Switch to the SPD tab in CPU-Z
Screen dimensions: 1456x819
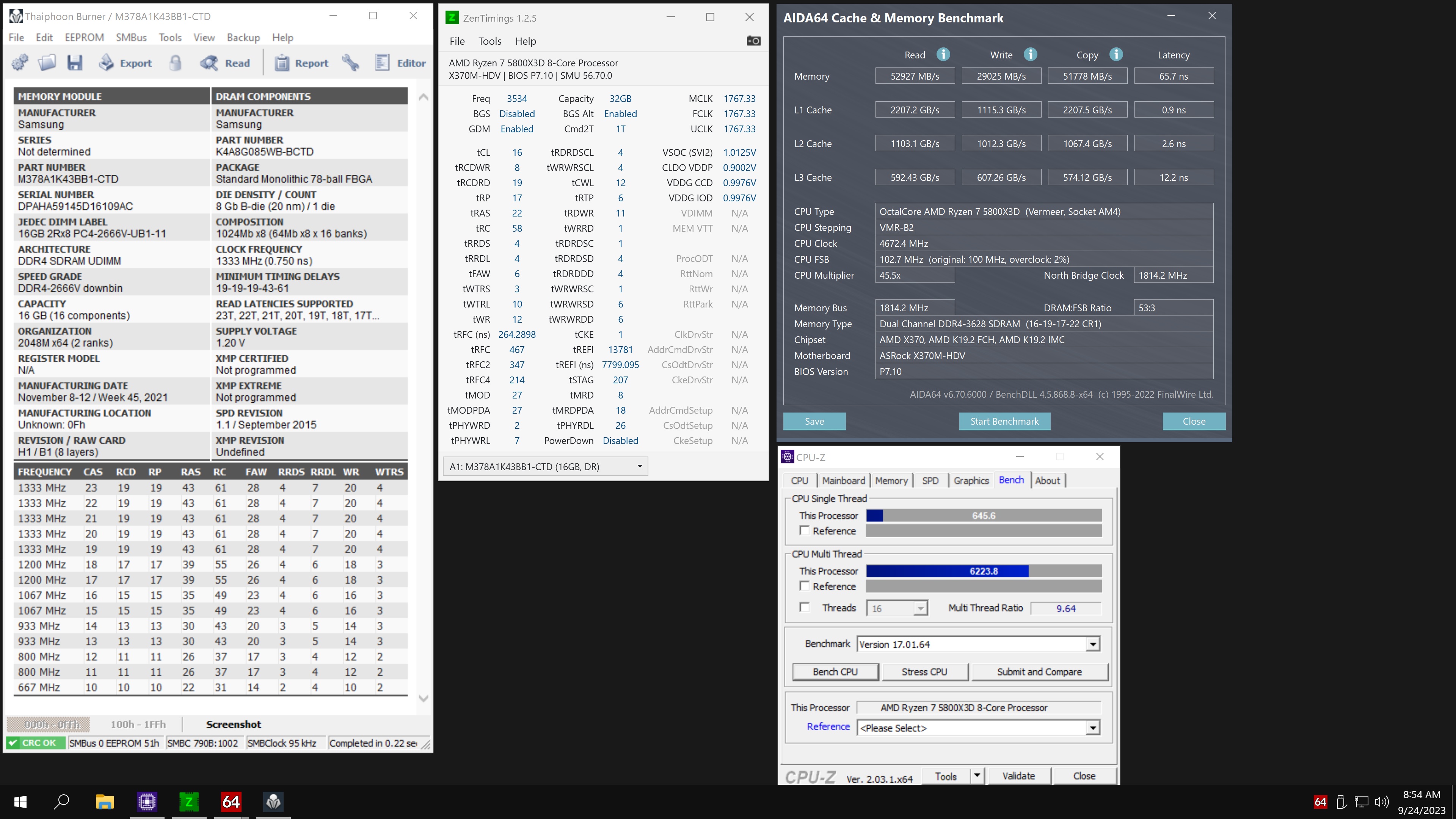click(x=930, y=480)
